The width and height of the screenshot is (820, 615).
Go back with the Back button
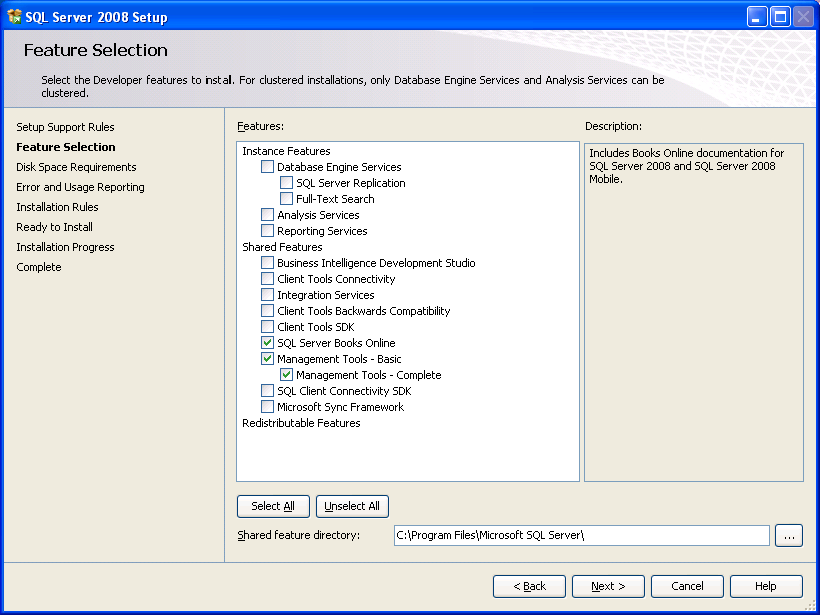[x=529, y=586]
